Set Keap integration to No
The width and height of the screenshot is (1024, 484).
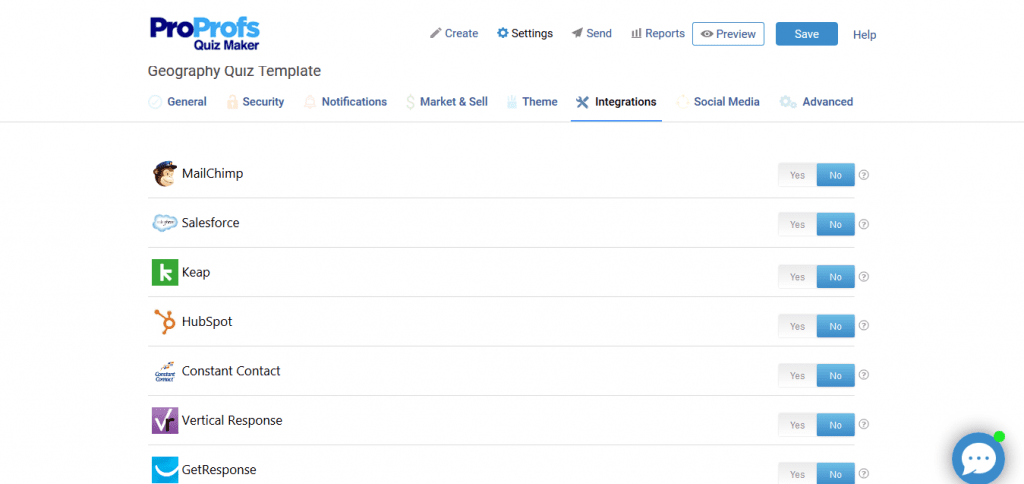coord(835,276)
